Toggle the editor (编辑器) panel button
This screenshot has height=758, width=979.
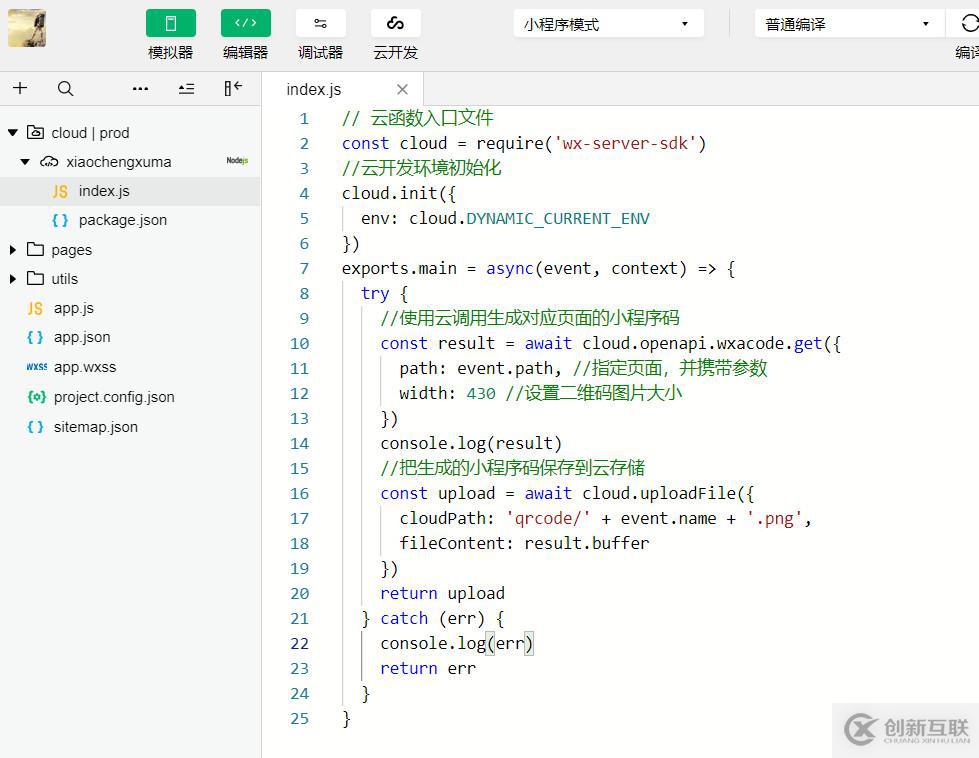(245, 24)
